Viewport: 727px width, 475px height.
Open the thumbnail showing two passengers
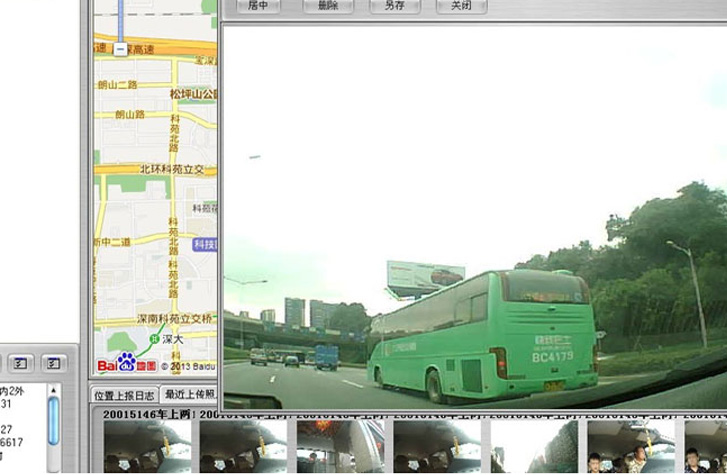(630, 446)
